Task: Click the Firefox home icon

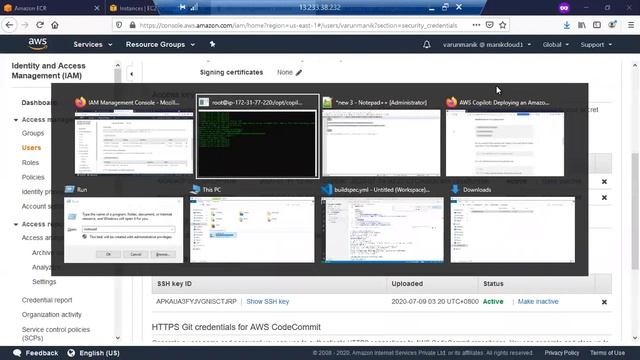Action: (x=55, y=25)
